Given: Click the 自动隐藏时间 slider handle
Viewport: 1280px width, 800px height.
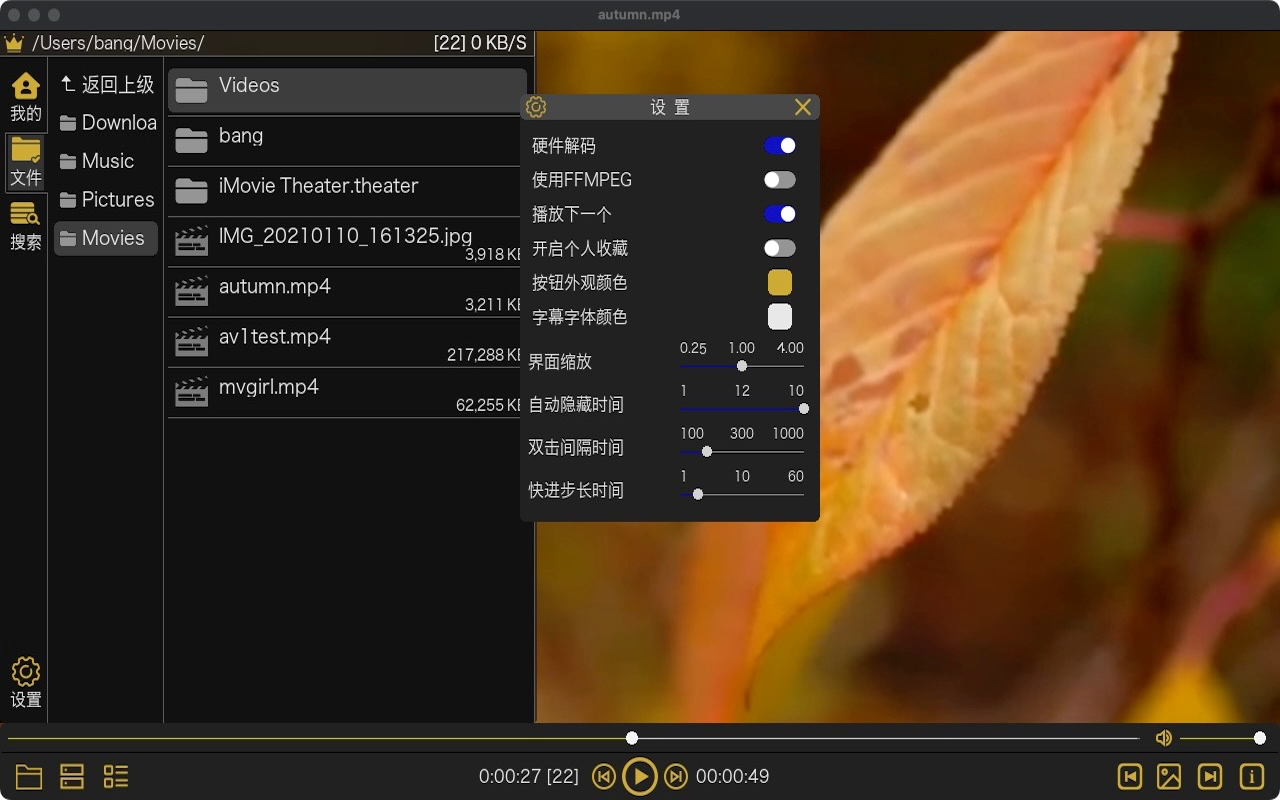Looking at the screenshot, I should pos(804,409).
